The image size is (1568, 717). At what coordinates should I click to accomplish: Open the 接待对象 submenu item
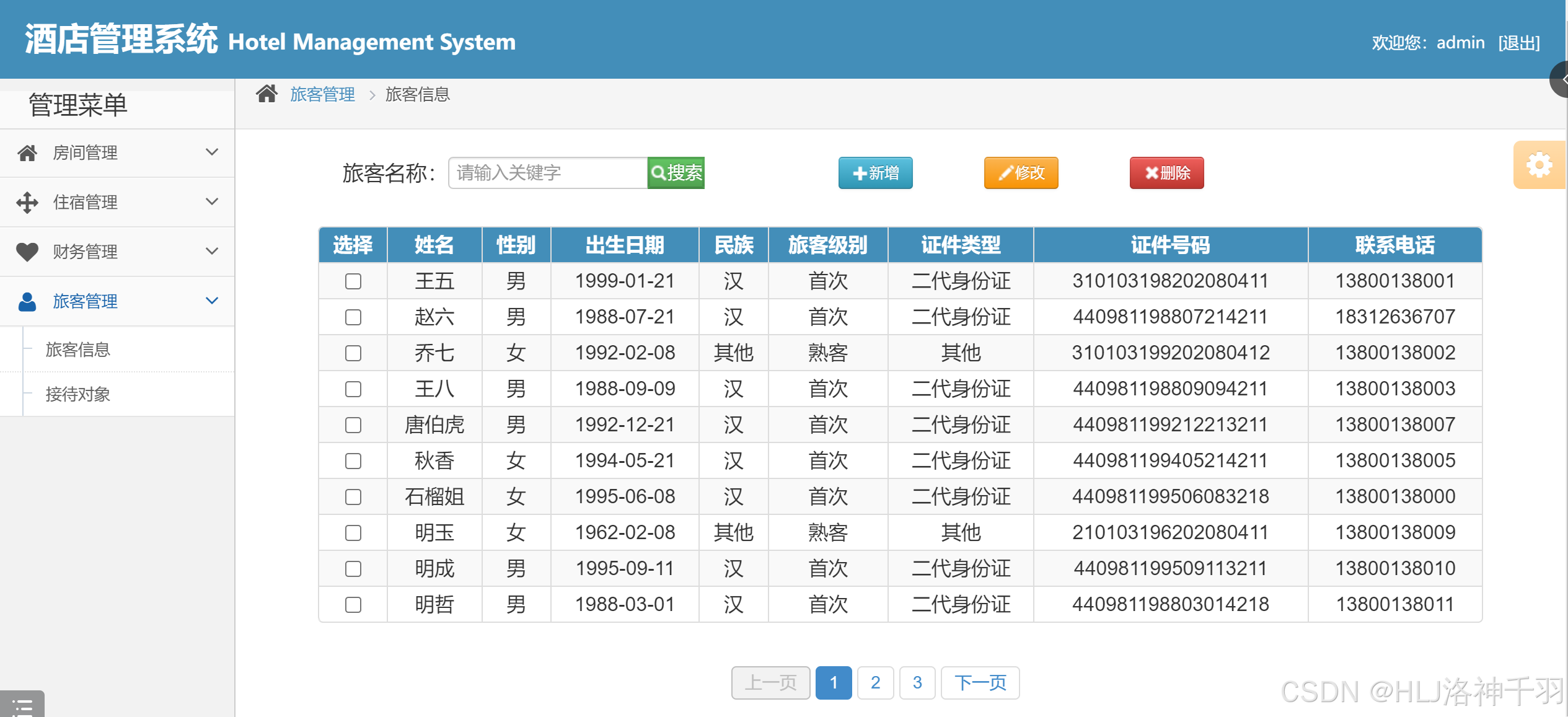click(78, 394)
